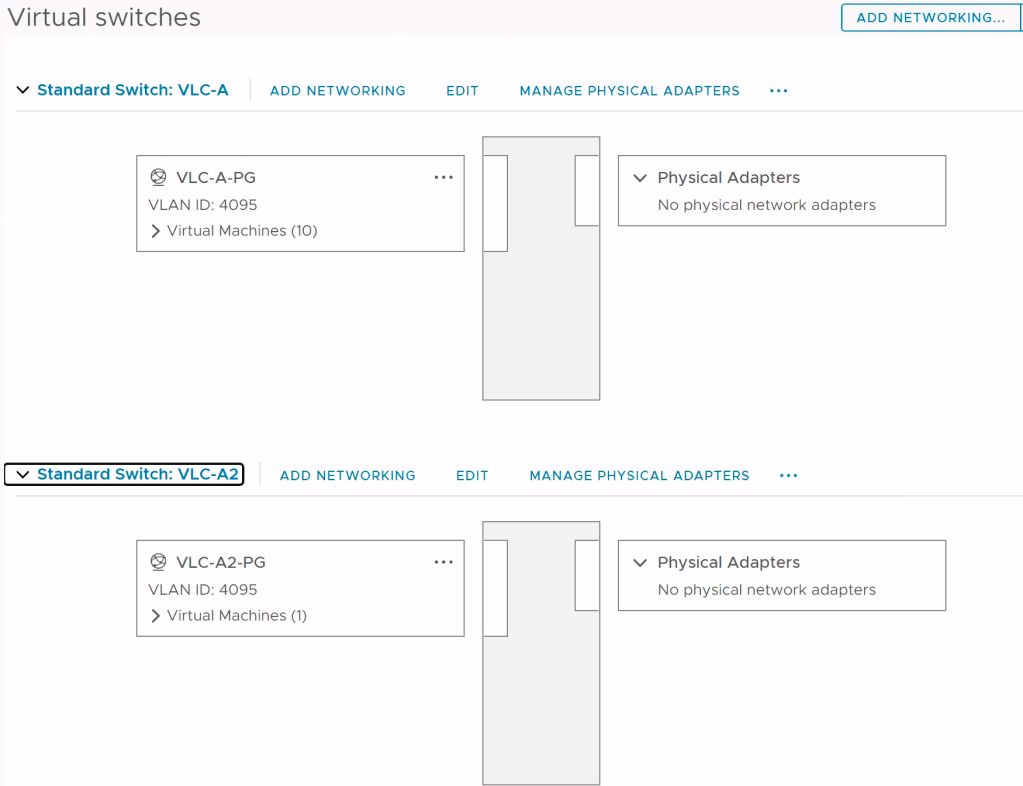Click the VLC-A2-PG port group network icon

157,563
